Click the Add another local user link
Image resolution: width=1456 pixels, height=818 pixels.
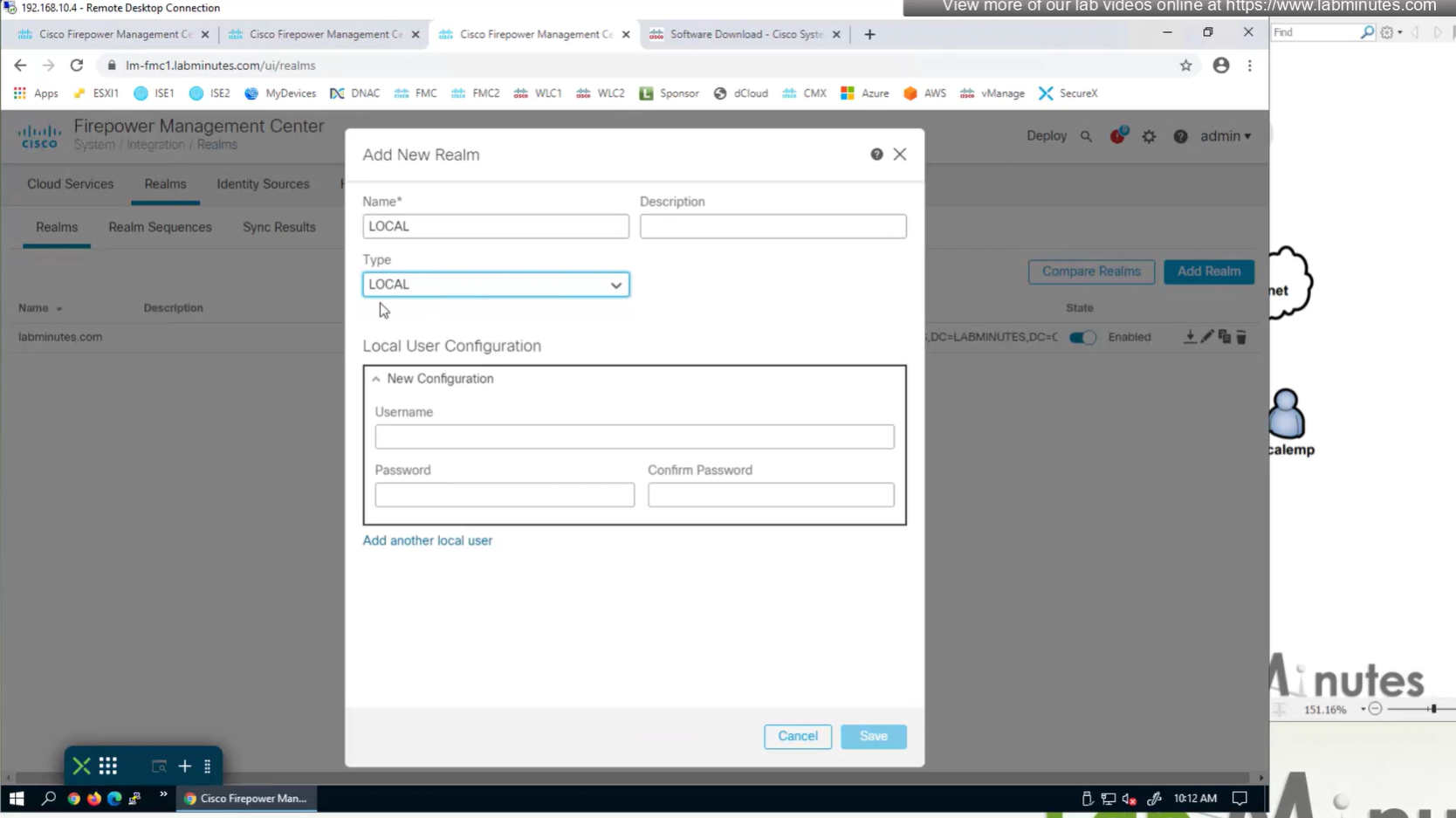coord(427,540)
